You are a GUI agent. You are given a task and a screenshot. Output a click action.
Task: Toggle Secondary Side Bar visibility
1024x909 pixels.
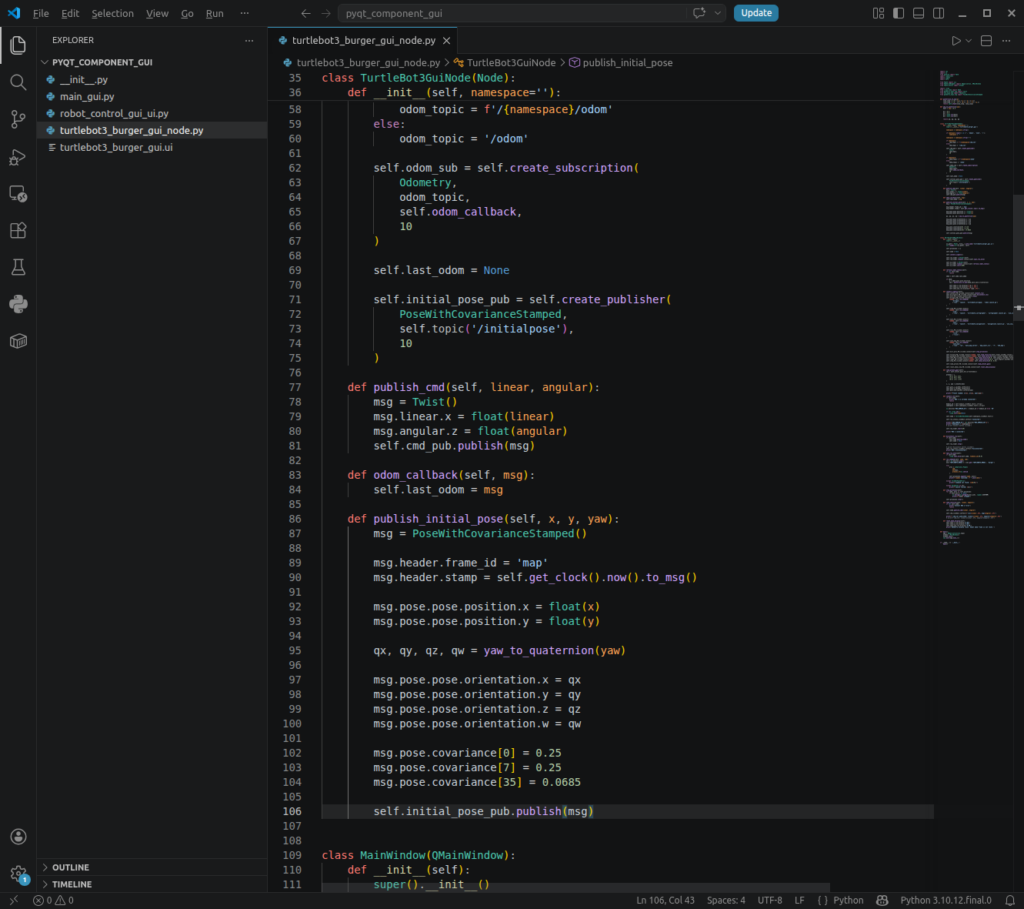[938, 13]
